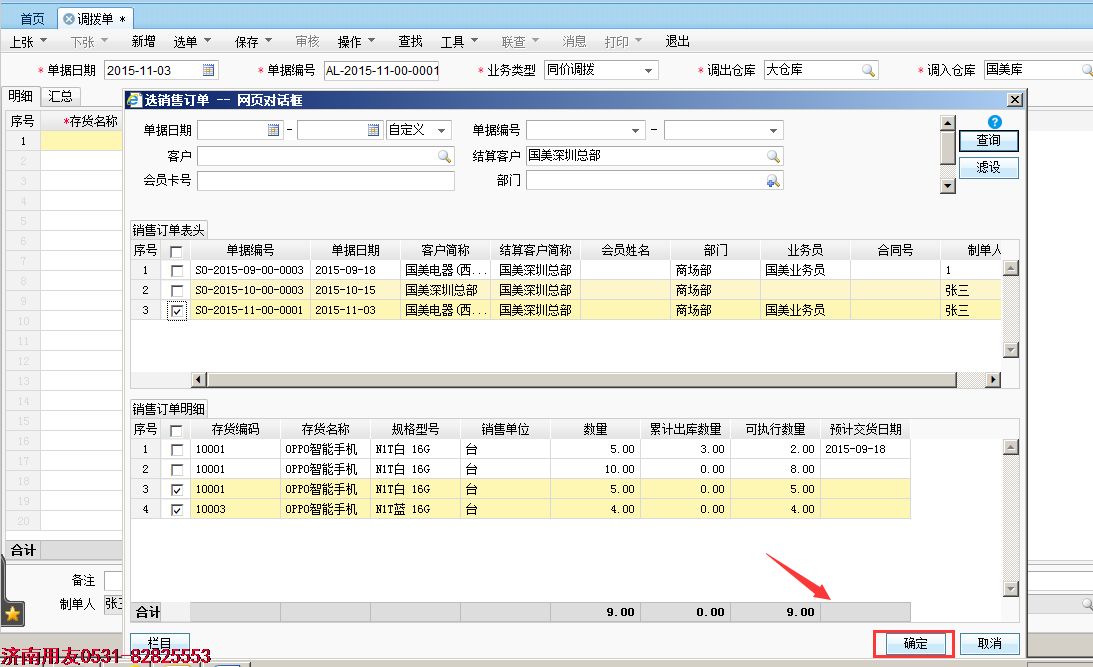Open the 业务类型 同价调拨 dropdown

coord(648,70)
